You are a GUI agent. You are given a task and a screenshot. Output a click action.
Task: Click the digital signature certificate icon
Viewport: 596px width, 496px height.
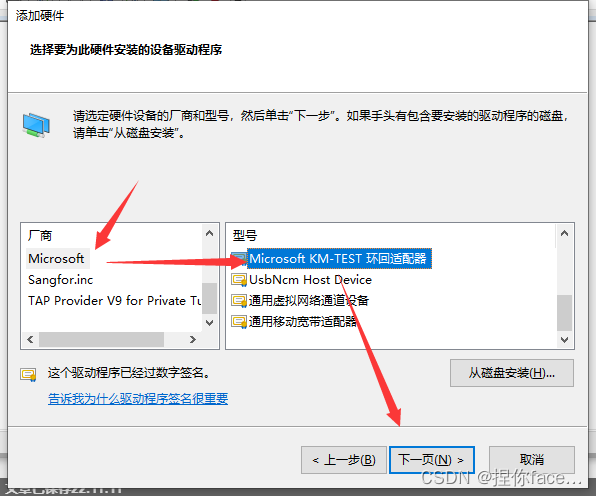(28, 375)
